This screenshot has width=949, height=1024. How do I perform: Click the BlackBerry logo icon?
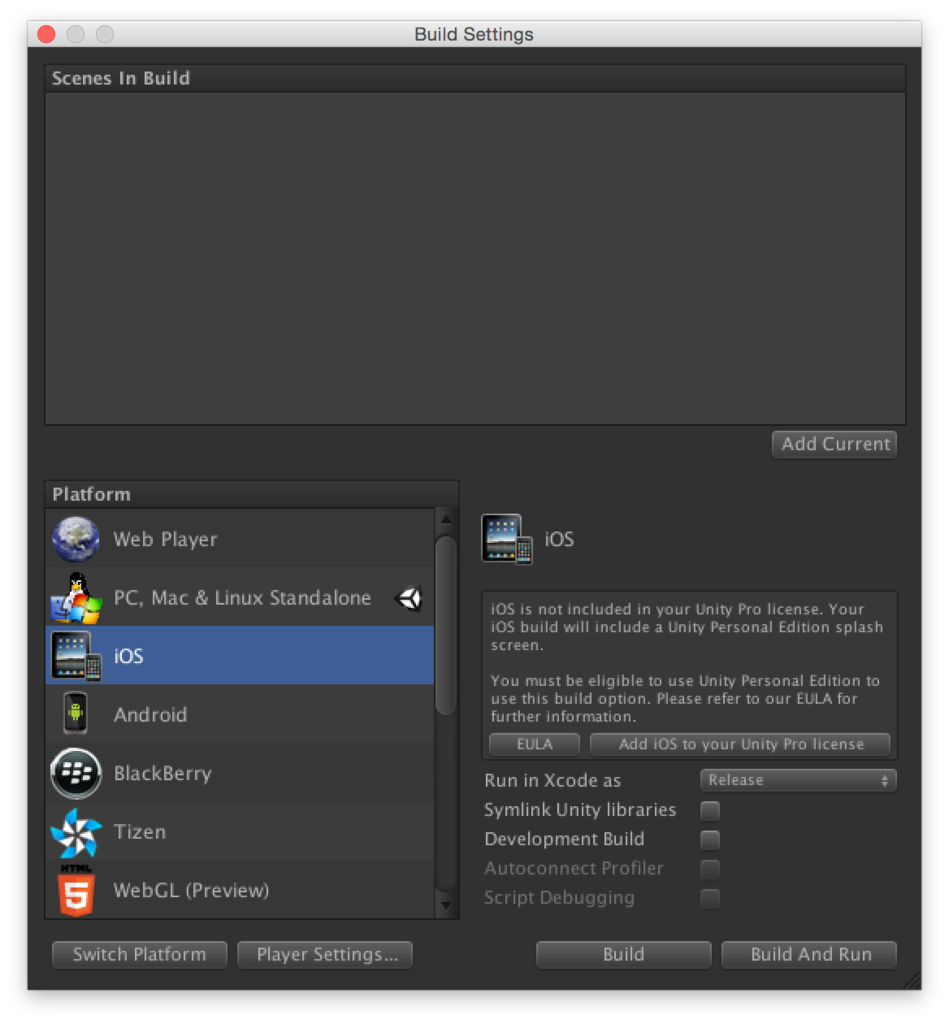pyautogui.click(x=76, y=773)
